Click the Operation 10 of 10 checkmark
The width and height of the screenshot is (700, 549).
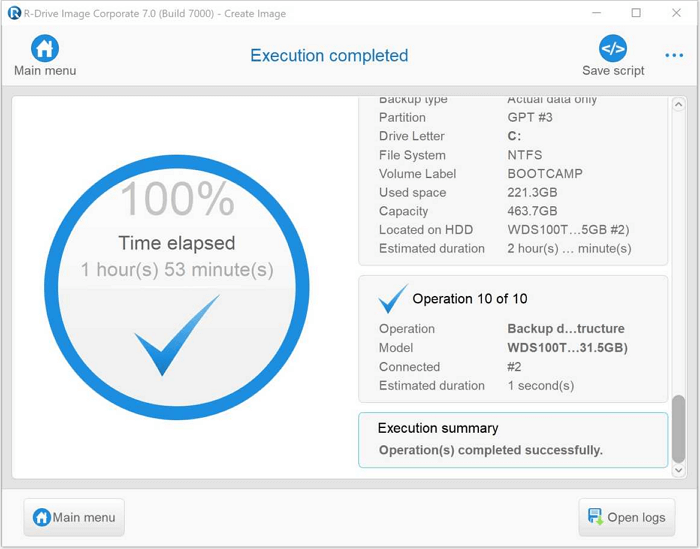point(392,299)
